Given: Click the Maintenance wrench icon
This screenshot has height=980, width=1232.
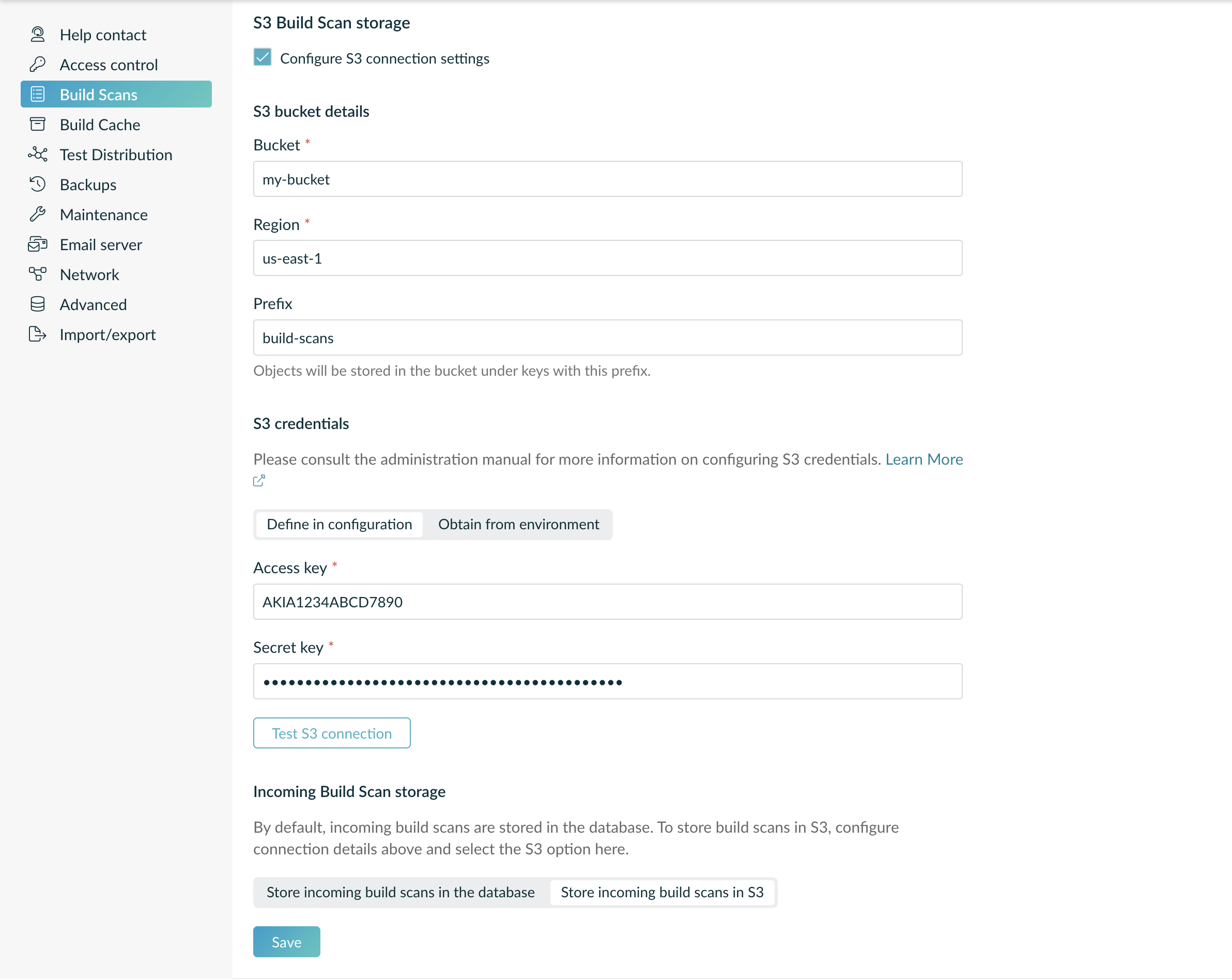Looking at the screenshot, I should click(x=38, y=215).
